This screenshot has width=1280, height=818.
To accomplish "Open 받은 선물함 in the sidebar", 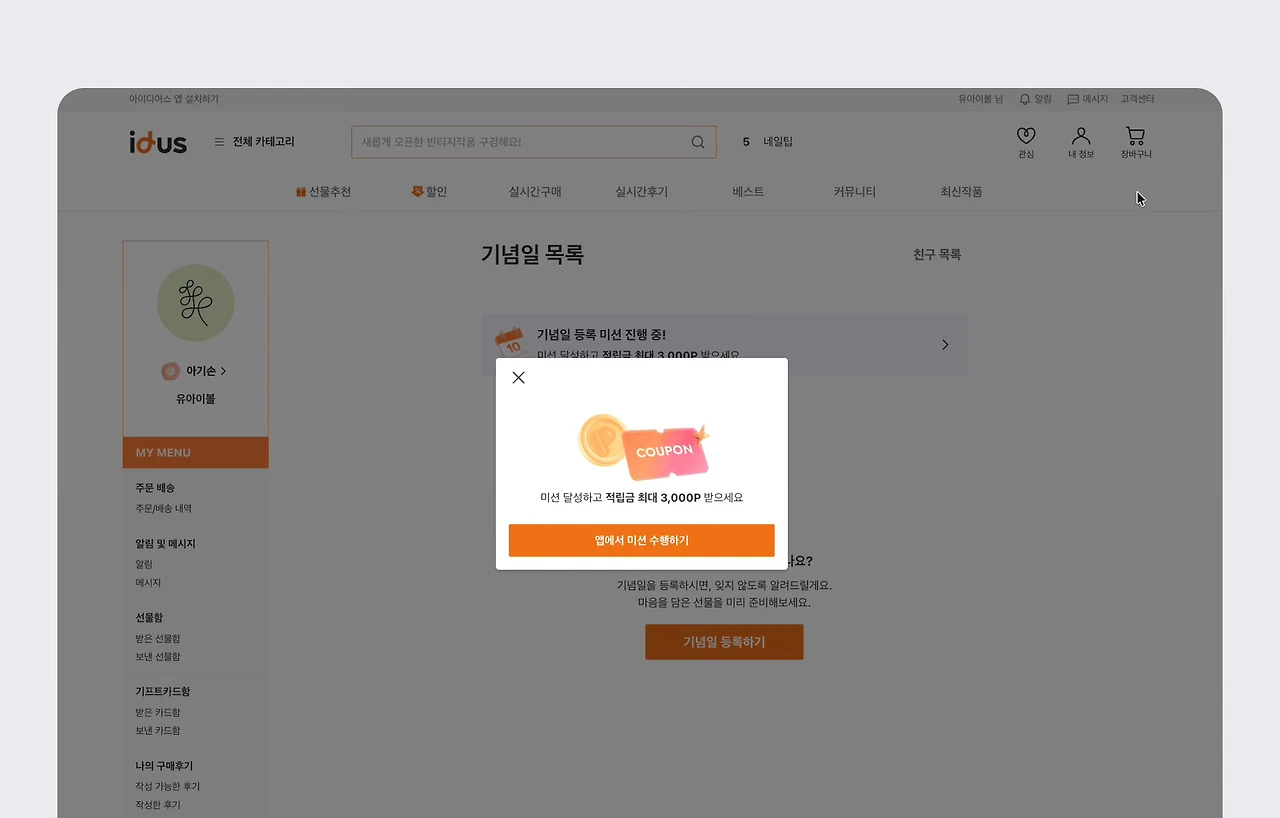I will pyautogui.click(x=158, y=639).
